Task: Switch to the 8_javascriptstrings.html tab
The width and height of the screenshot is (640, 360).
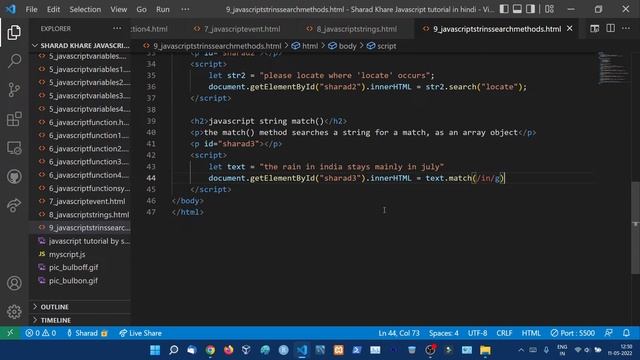Action: (356, 29)
